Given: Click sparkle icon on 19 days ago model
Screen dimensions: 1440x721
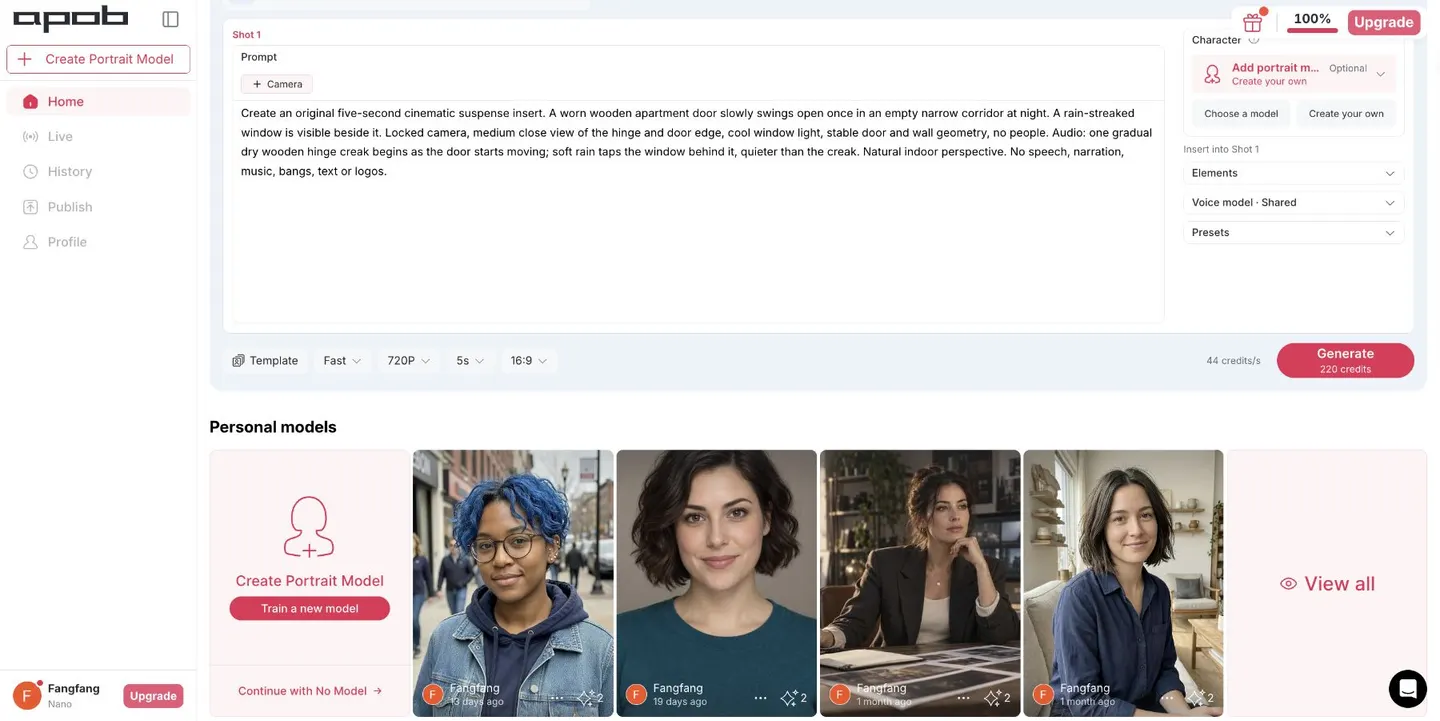Looking at the screenshot, I should click(789, 698).
